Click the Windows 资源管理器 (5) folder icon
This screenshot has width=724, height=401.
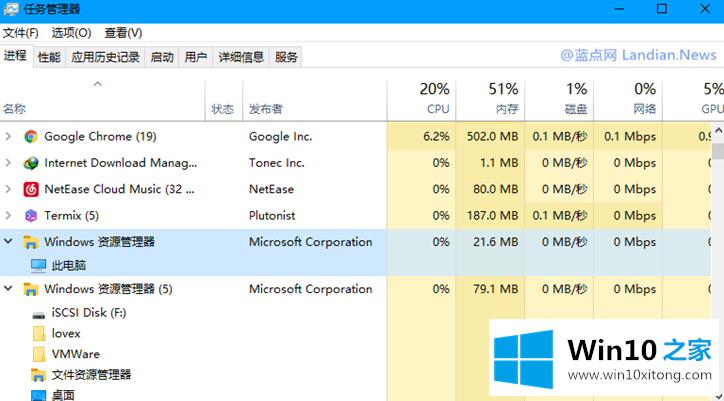pos(31,290)
